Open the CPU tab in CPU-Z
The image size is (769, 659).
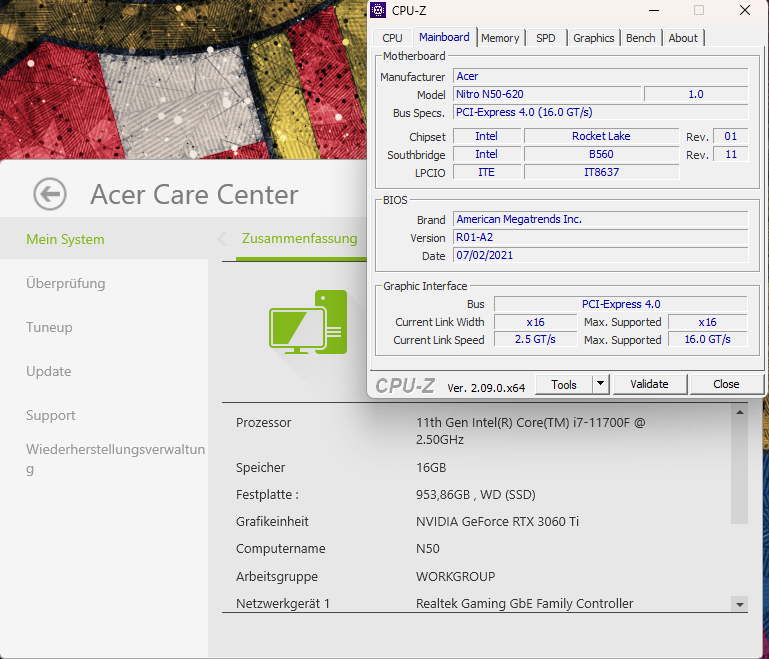392,38
